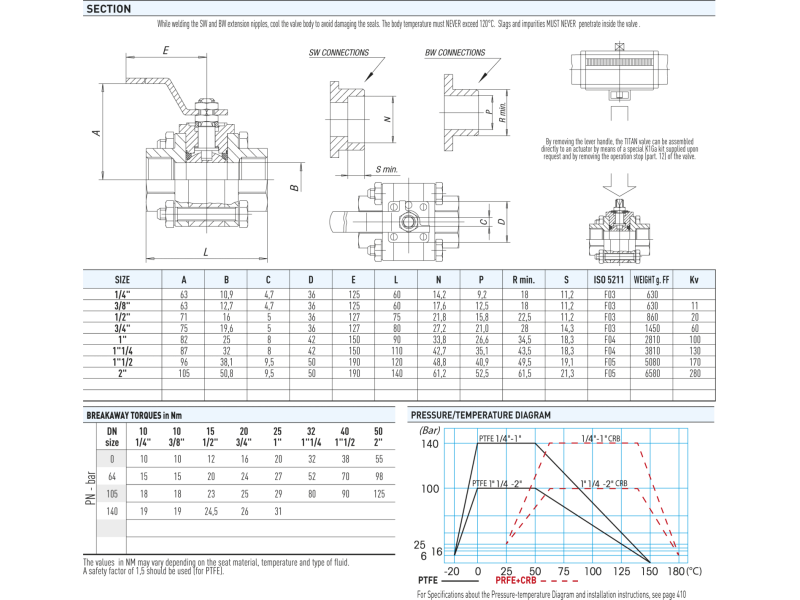Click the SECTION heading
The image size is (800, 600).
(x=108, y=8)
